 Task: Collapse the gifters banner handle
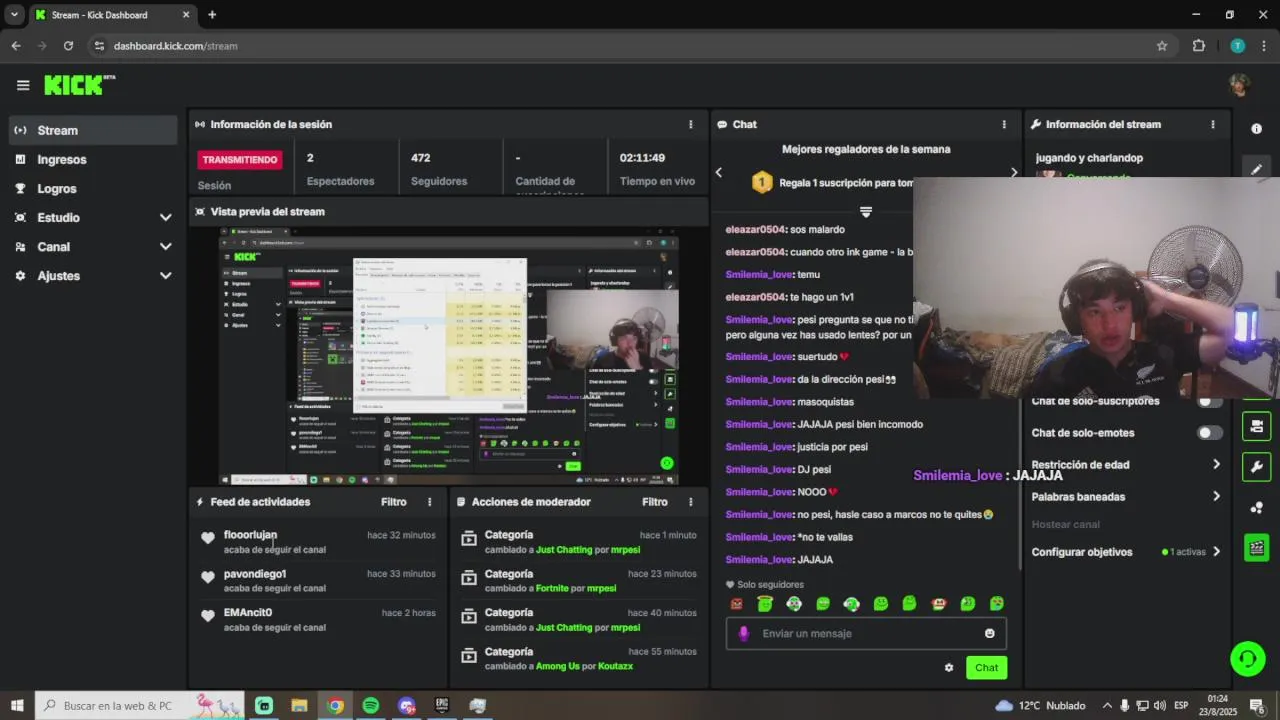point(866,212)
